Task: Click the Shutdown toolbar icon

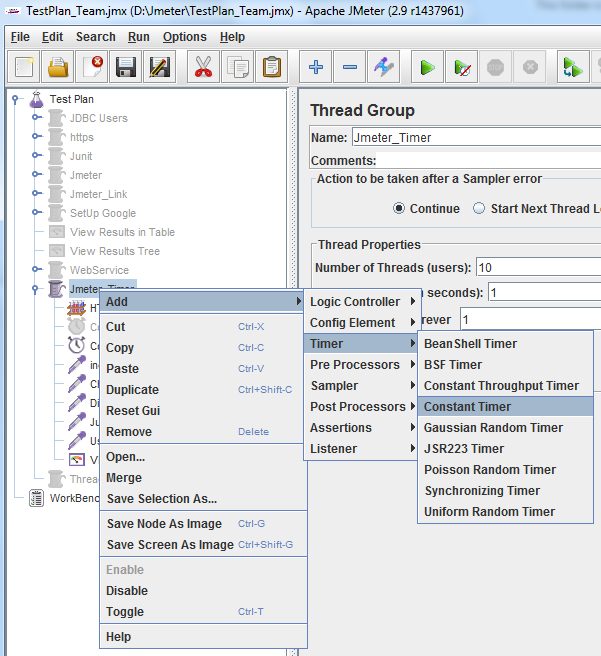Action: (530, 67)
